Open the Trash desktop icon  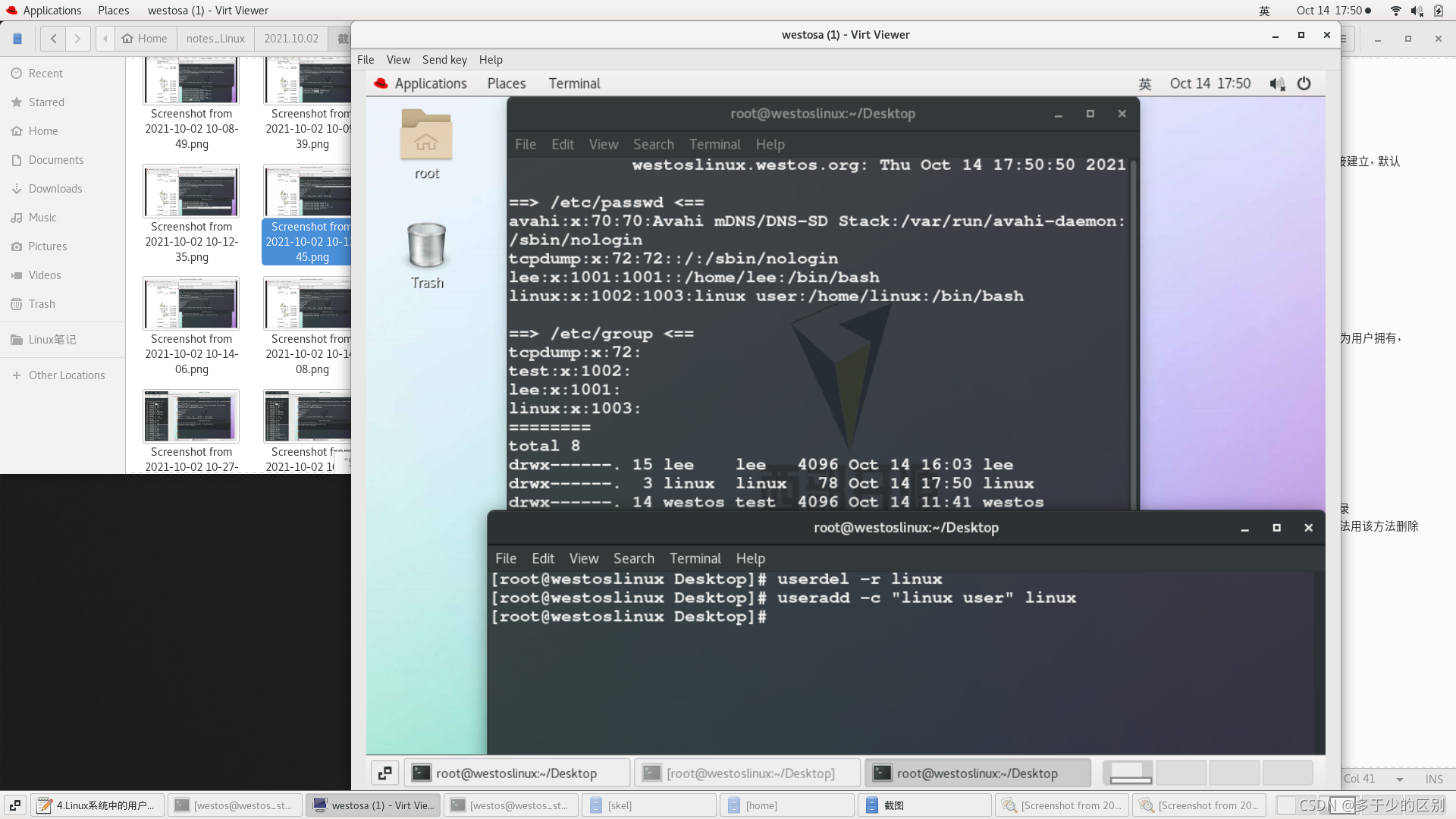pyautogui.click(x=426, y=246)
